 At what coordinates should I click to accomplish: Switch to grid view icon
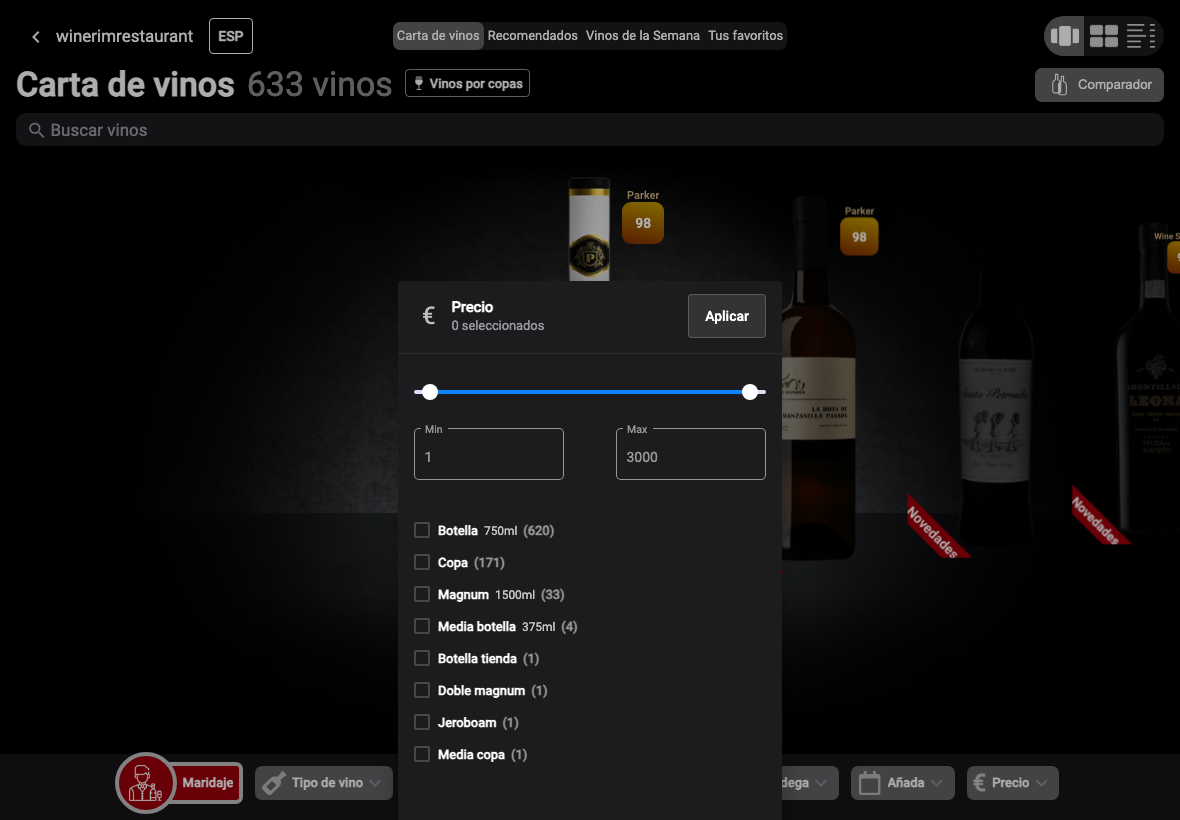(1103, 35)
